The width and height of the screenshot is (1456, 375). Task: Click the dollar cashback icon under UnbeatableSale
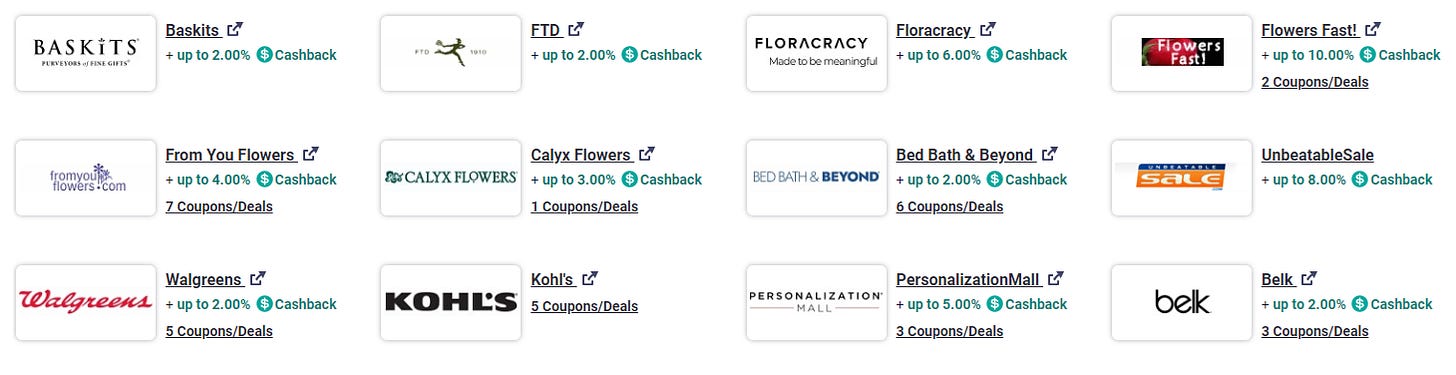pyautogui.click(x=1360, y=180)
